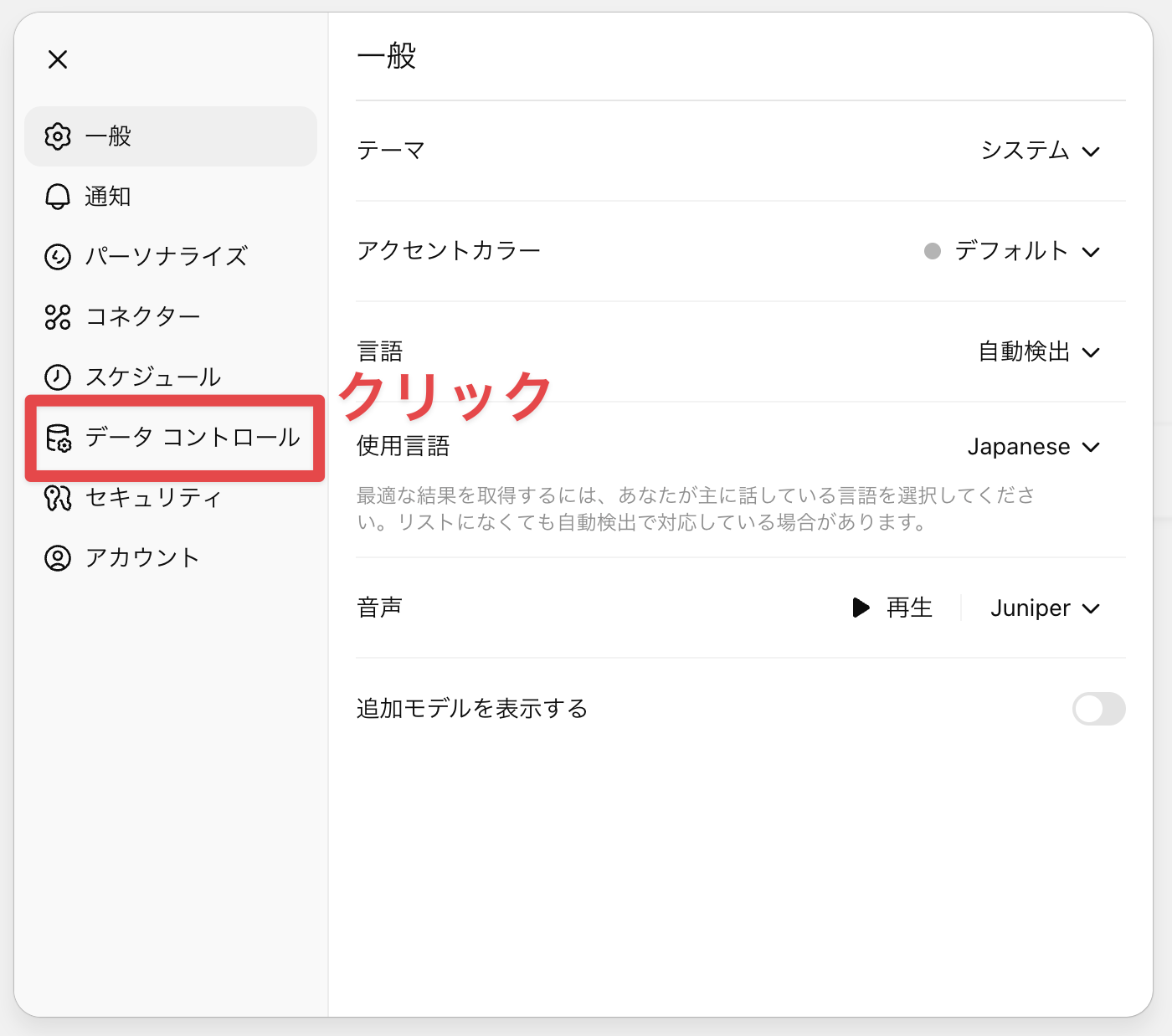Go to the アカウント settings page
This screenshot has width=1172, height=1036.
coord(142,558)
